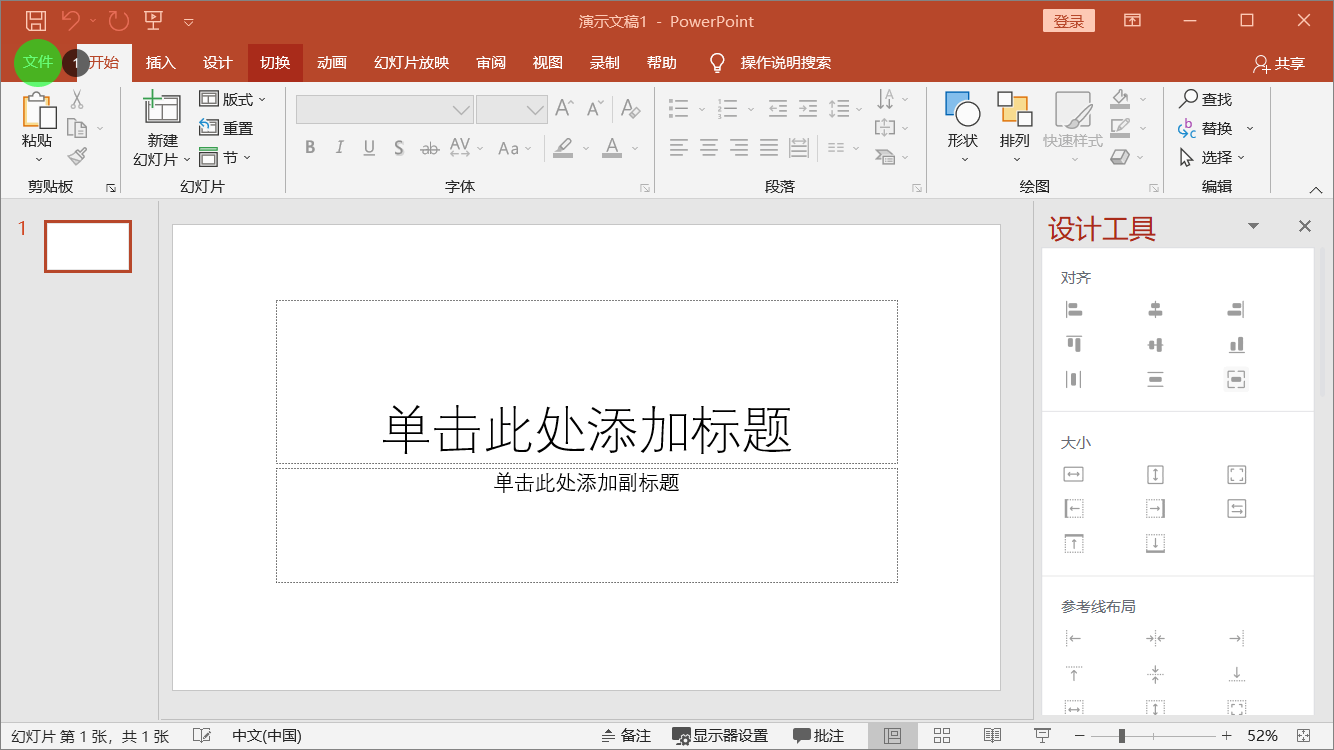The height and width of the screenshot is (750, 1334).
Task: Click the 批注 comments button
Action: pos(819,736)
